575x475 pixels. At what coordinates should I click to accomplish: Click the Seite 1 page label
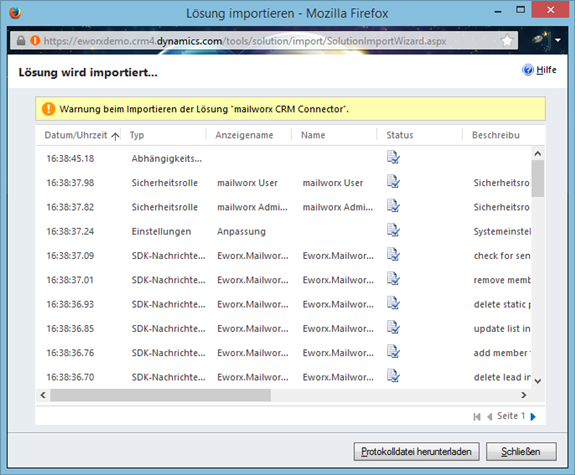tap(511, 416)
